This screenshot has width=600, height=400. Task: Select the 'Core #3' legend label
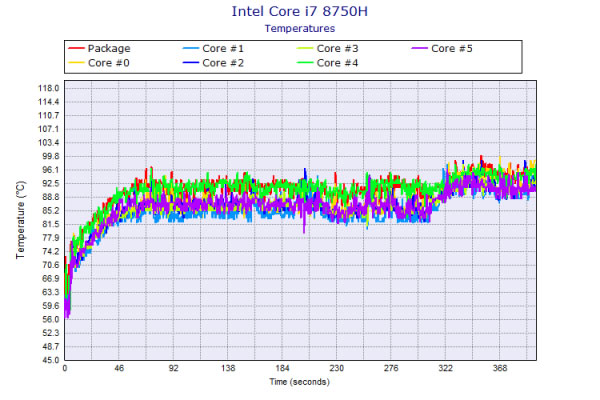(x=338, y=49)
